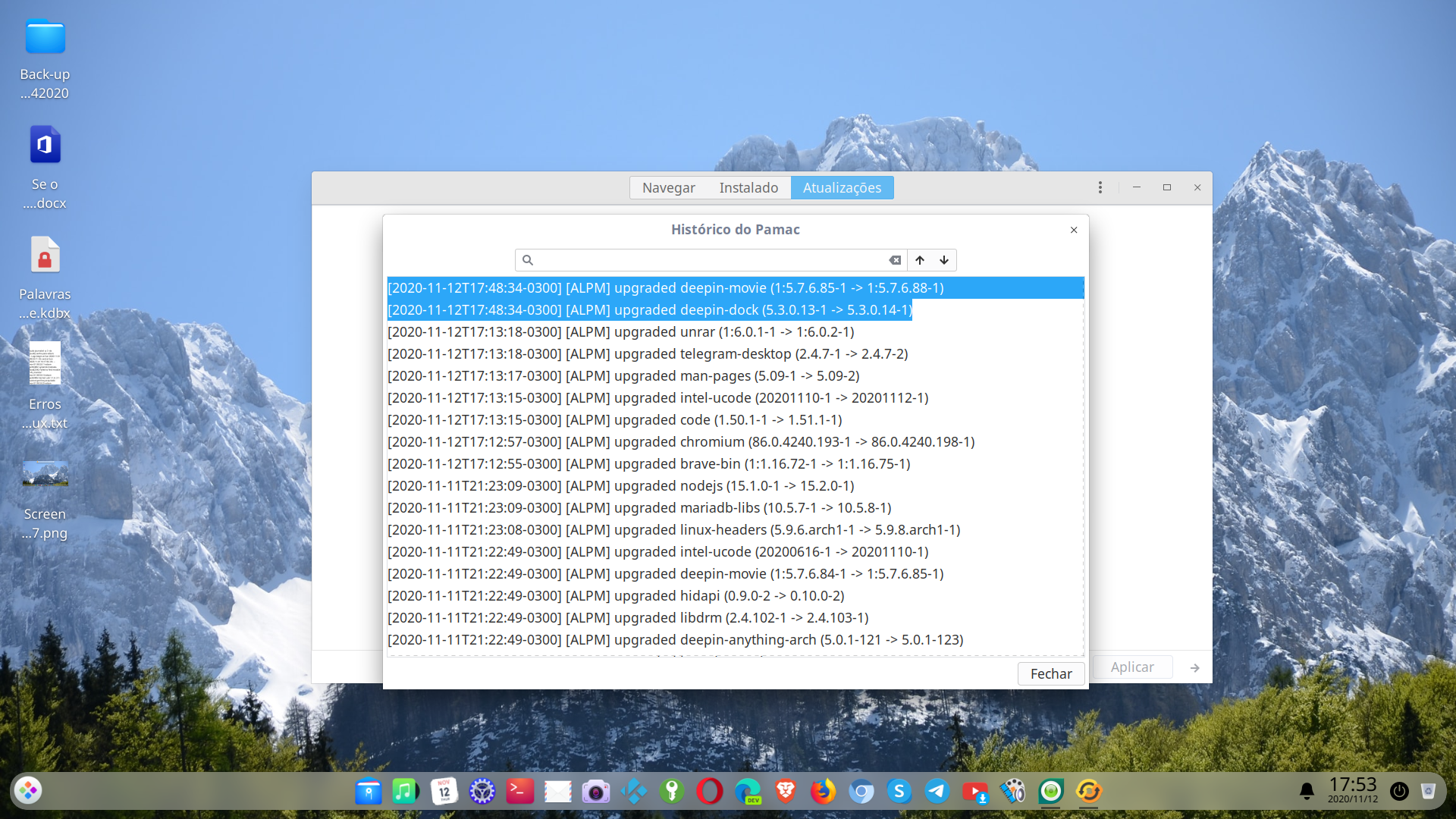Launch the terminal from the dock
1456x819 pixels.
(x=519, y=791)
